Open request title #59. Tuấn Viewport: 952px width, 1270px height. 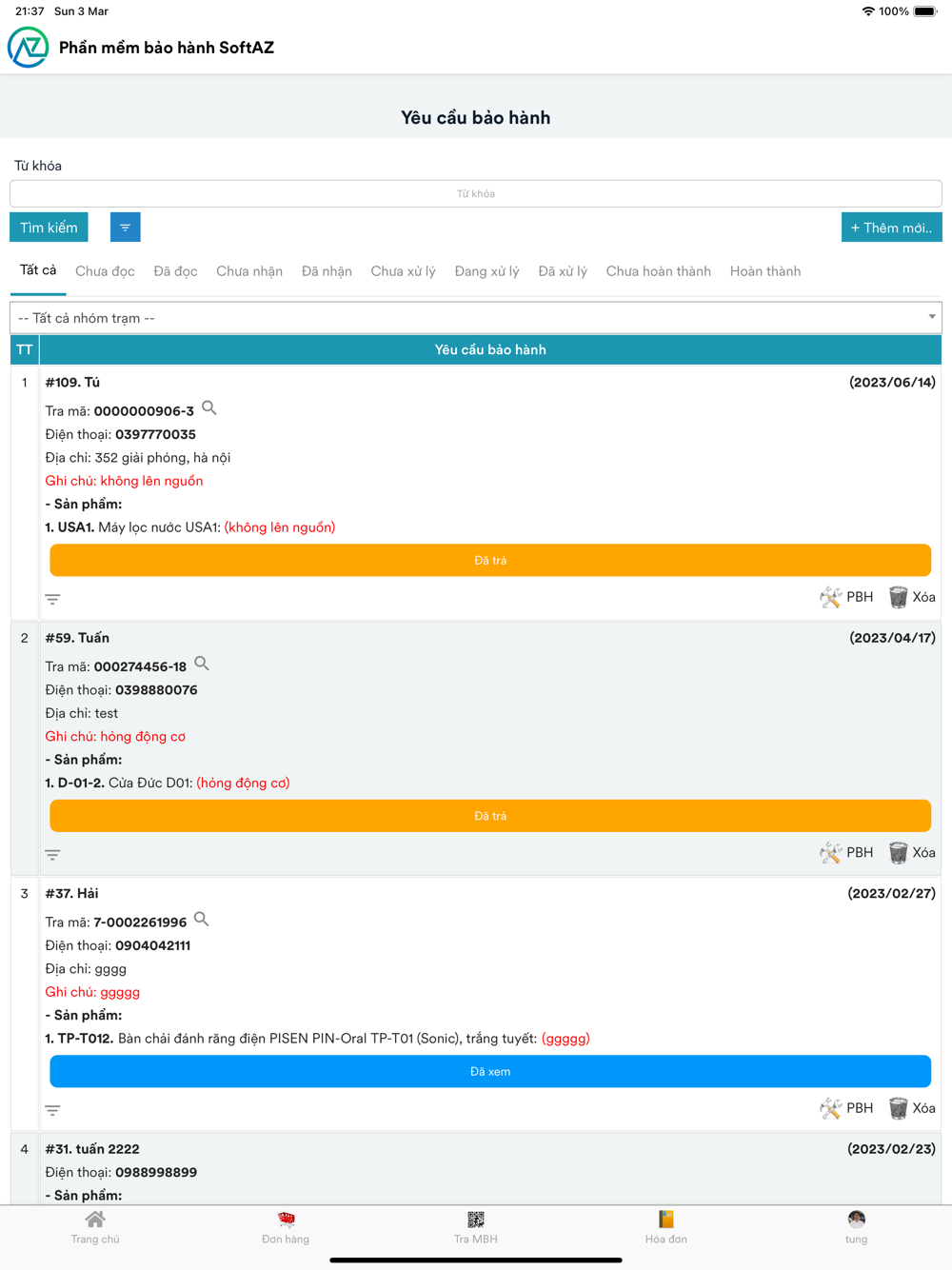pos(77,638)
